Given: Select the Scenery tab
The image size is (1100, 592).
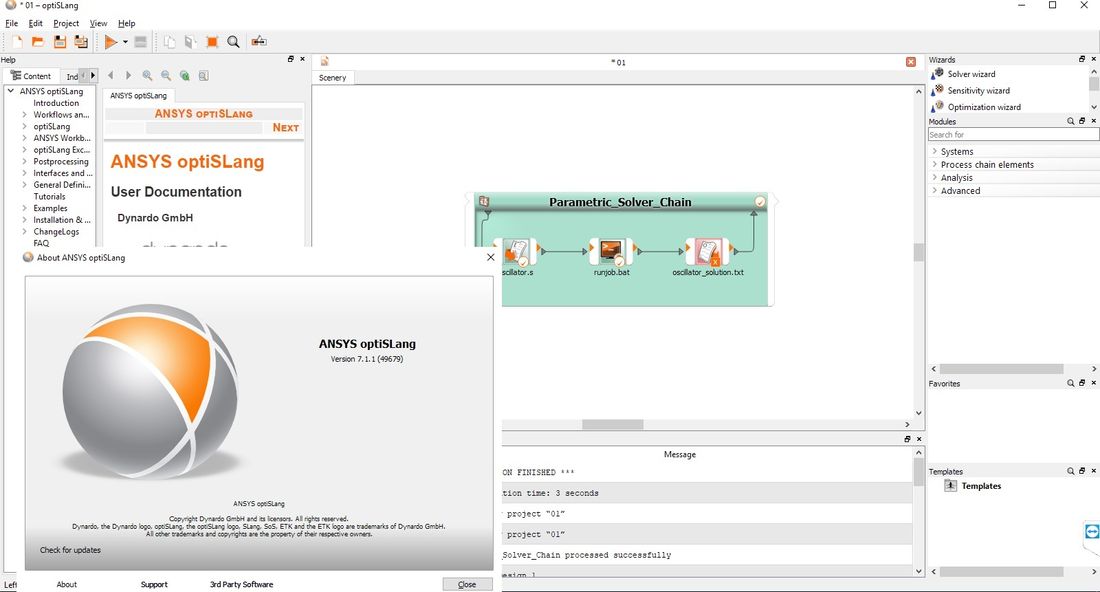Looking at the screenshot, I should click(x=333, y=78).
